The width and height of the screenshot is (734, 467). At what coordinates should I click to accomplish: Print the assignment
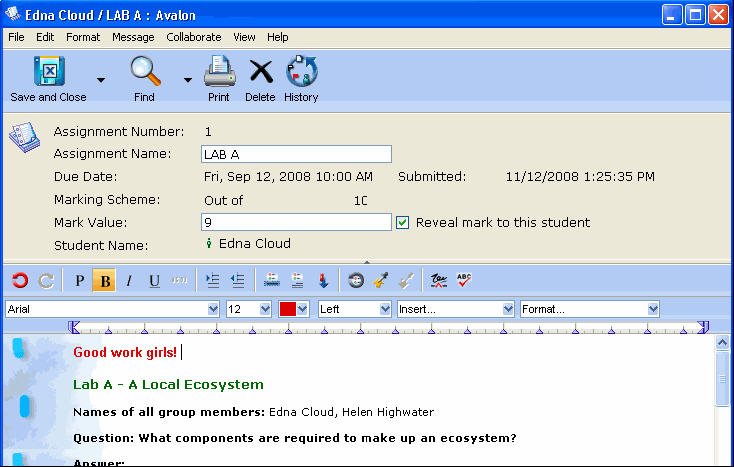(219, 72)
